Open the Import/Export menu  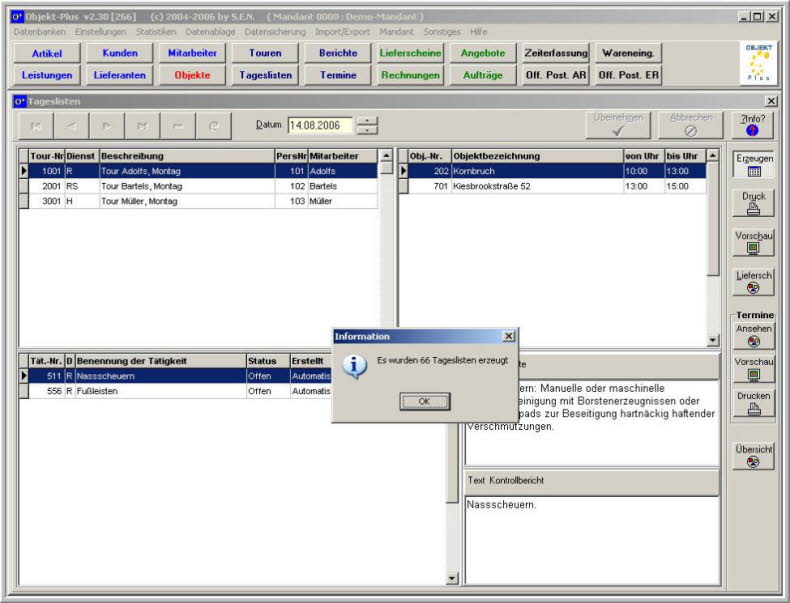(x=342, y=32)
